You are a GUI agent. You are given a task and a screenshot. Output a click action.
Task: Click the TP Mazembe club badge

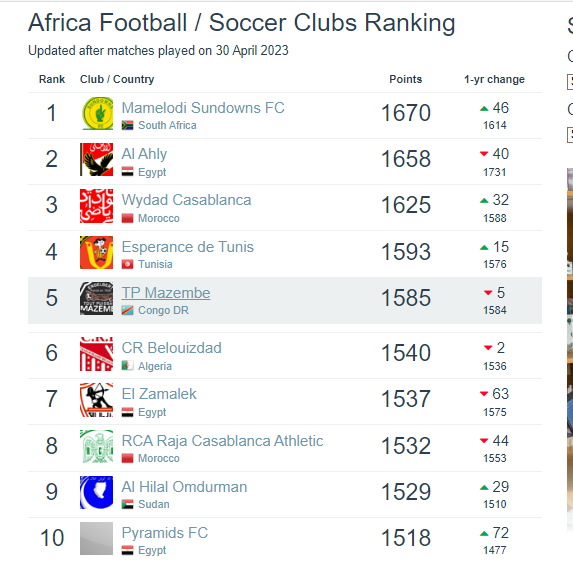(96, 298)
